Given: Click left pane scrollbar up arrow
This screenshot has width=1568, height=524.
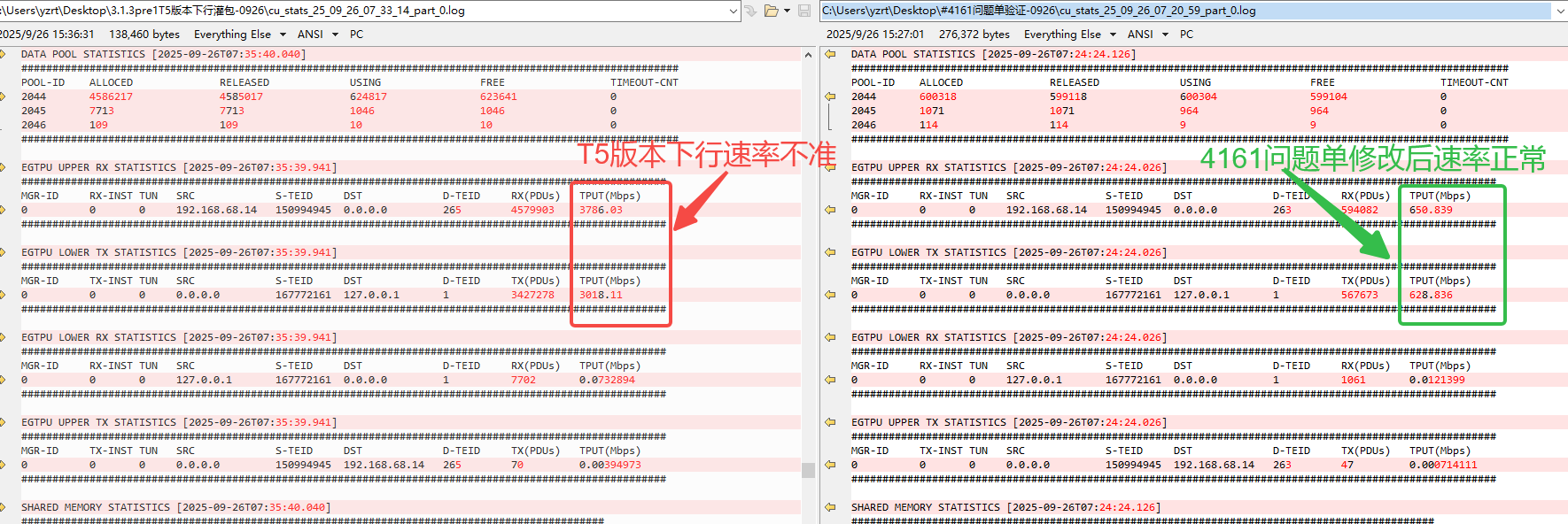Looking at the screenshot, I should click(x=808, y=55).
